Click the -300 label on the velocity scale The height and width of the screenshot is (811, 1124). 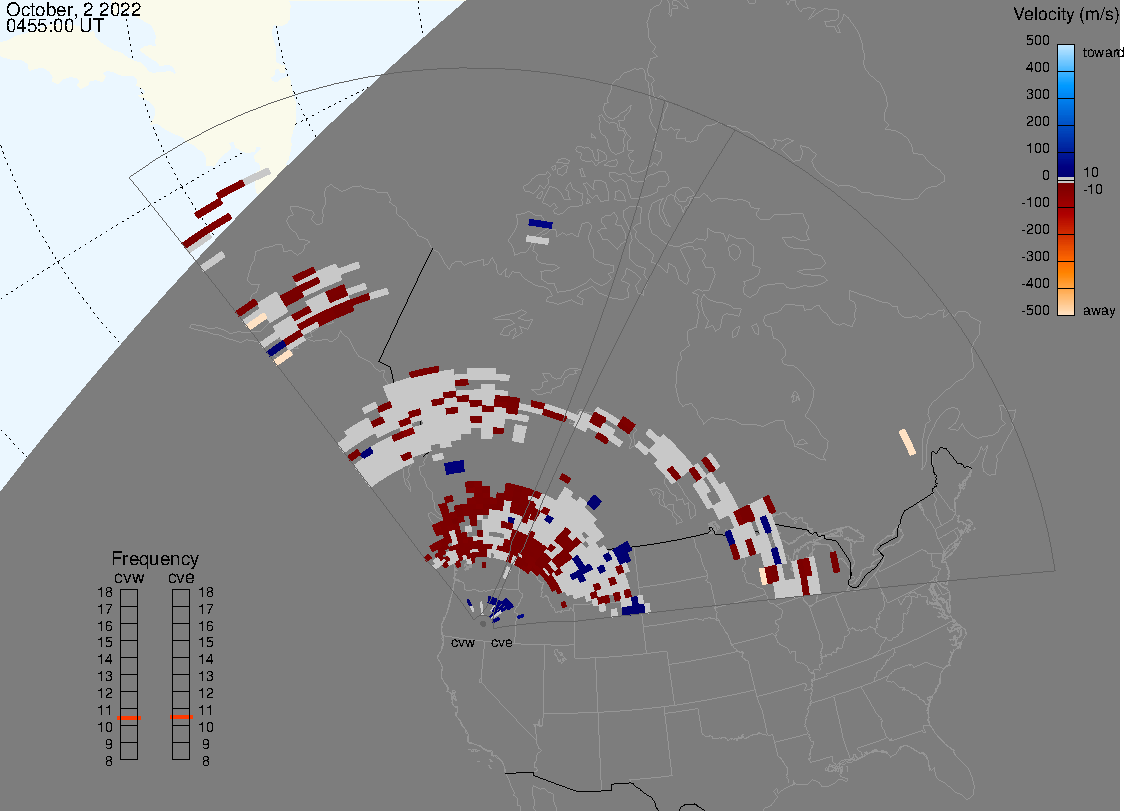(x=1035, y=257)
